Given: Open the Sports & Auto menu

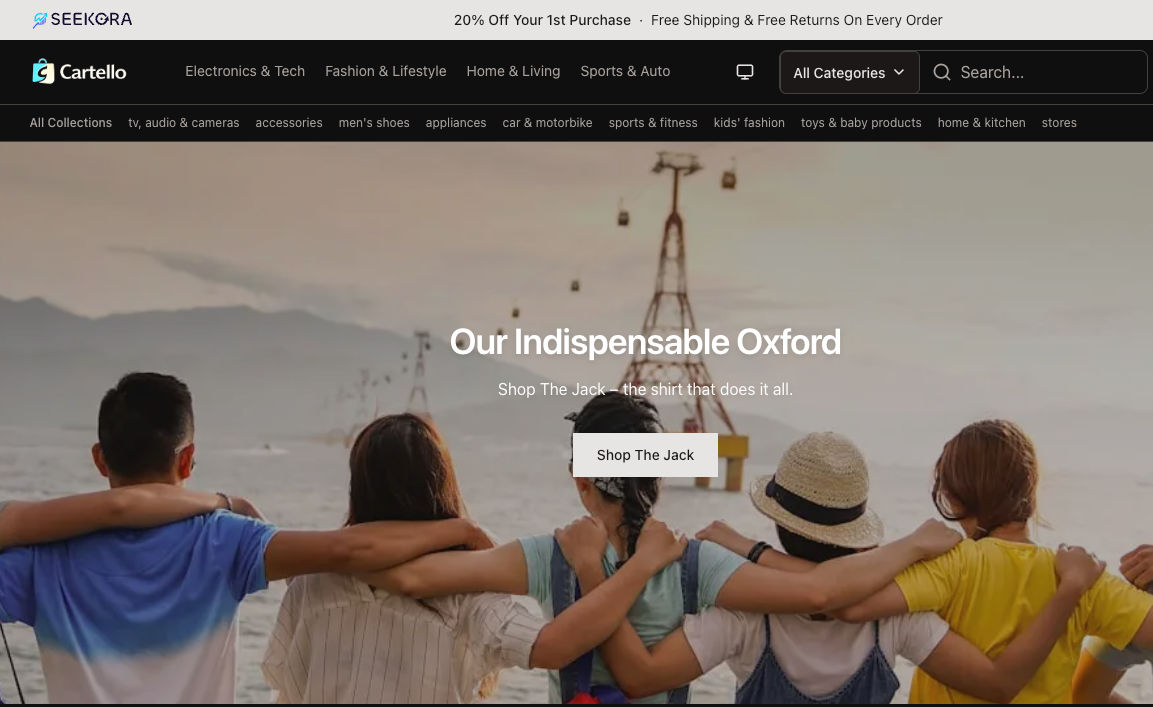Looking at the screenshot, I should pyautogui.click(x=625, y=71).
